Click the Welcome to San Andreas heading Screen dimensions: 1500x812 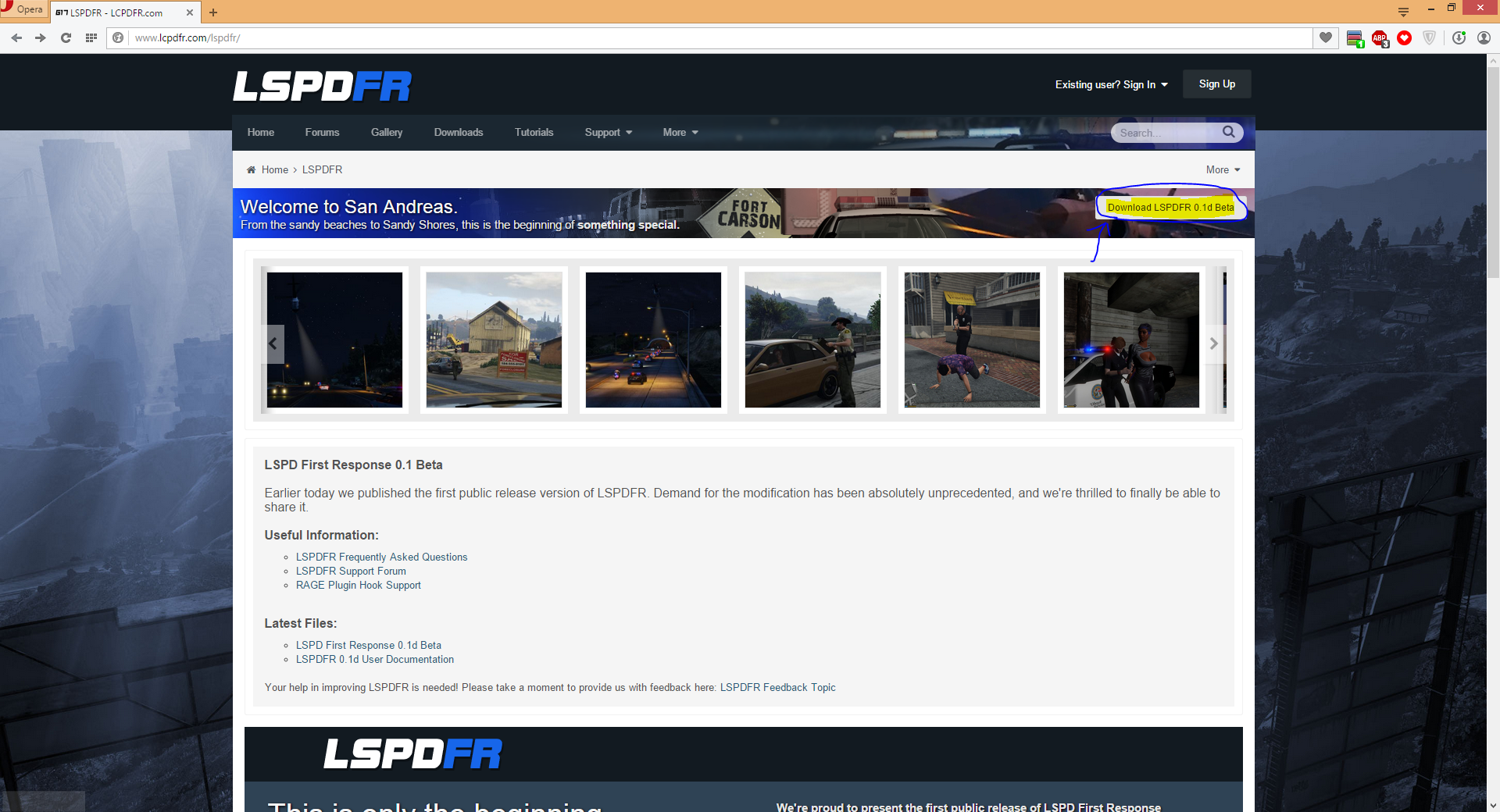tap(348, 206)
